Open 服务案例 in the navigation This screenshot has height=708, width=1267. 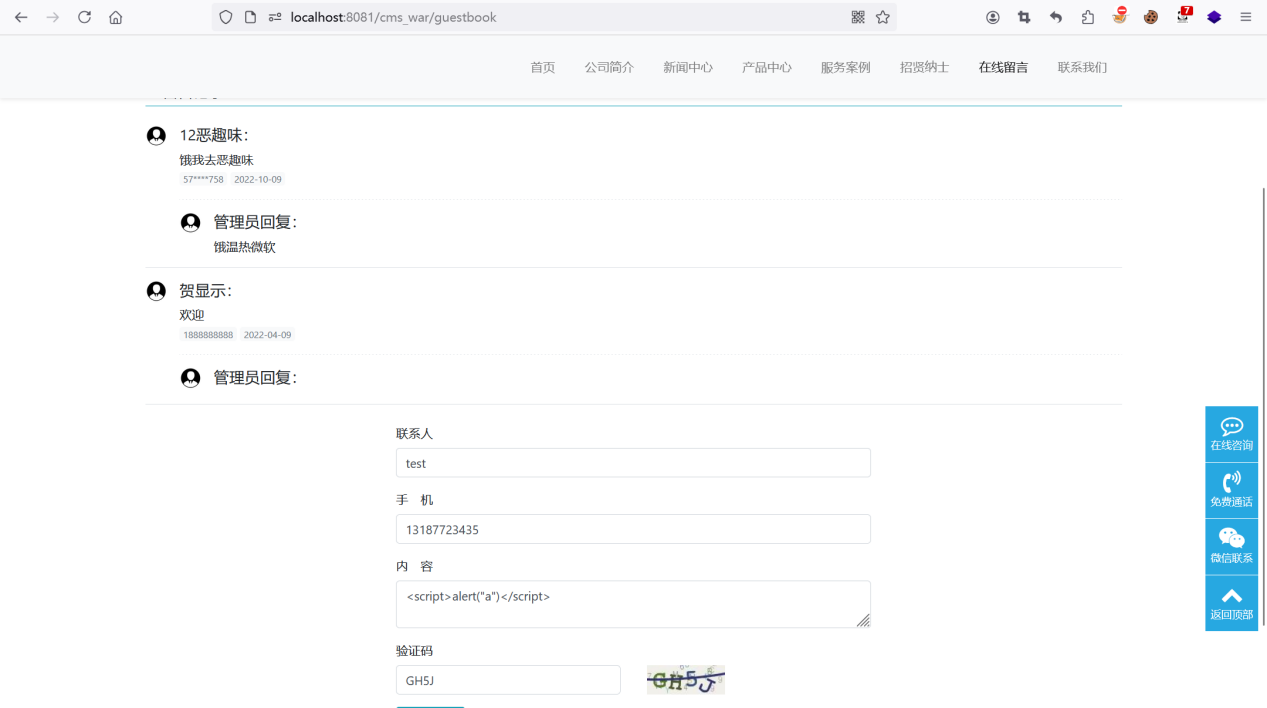[846, 67]
